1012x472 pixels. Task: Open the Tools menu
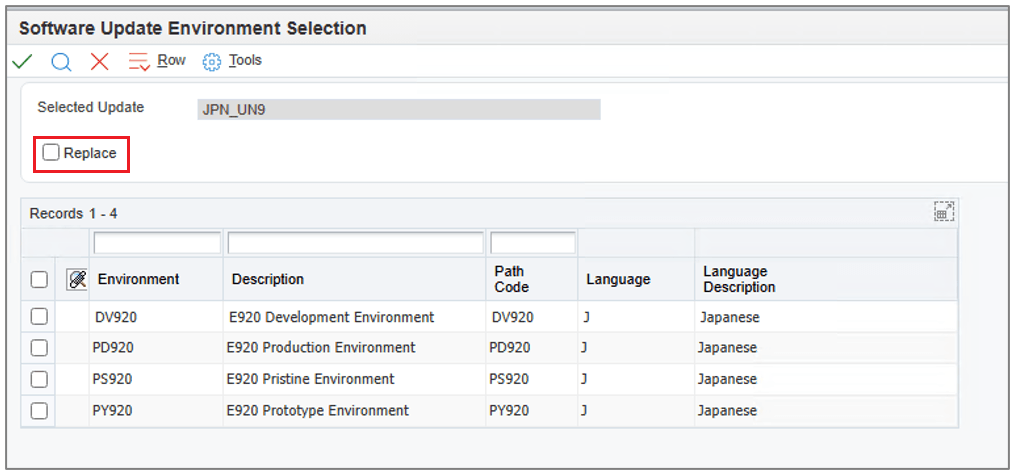tap(245, 61)
